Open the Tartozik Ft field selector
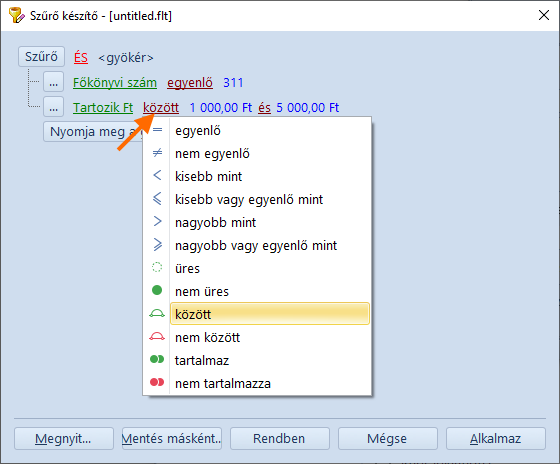560x464 pixels. (x=103, y=108)
